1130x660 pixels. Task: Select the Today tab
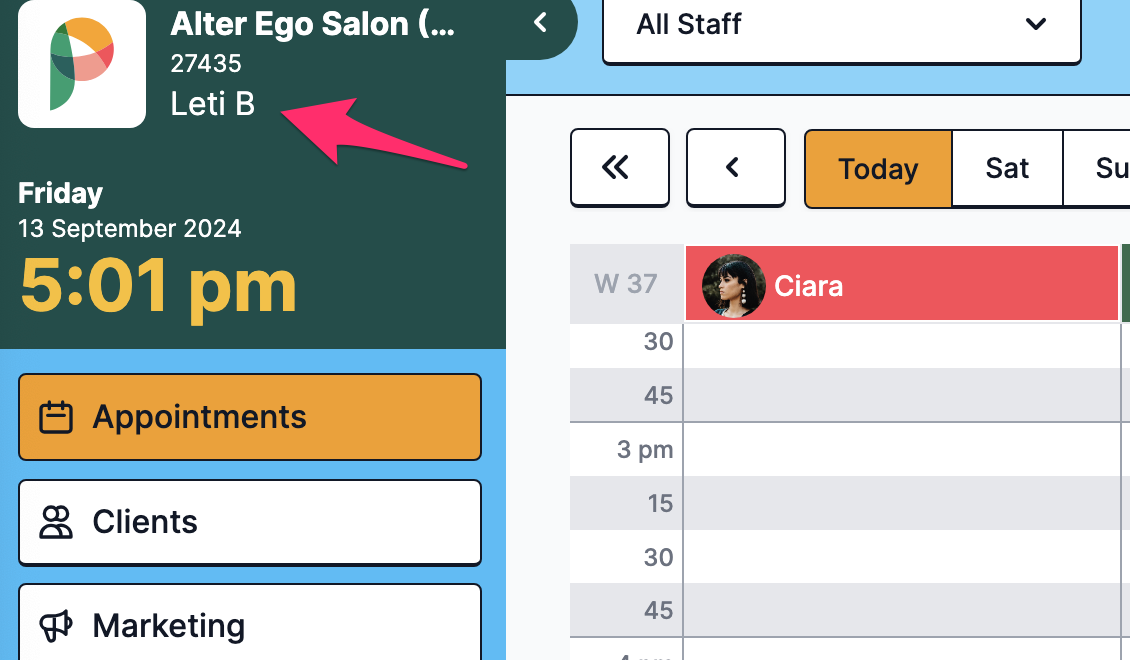tap(878, 169)
